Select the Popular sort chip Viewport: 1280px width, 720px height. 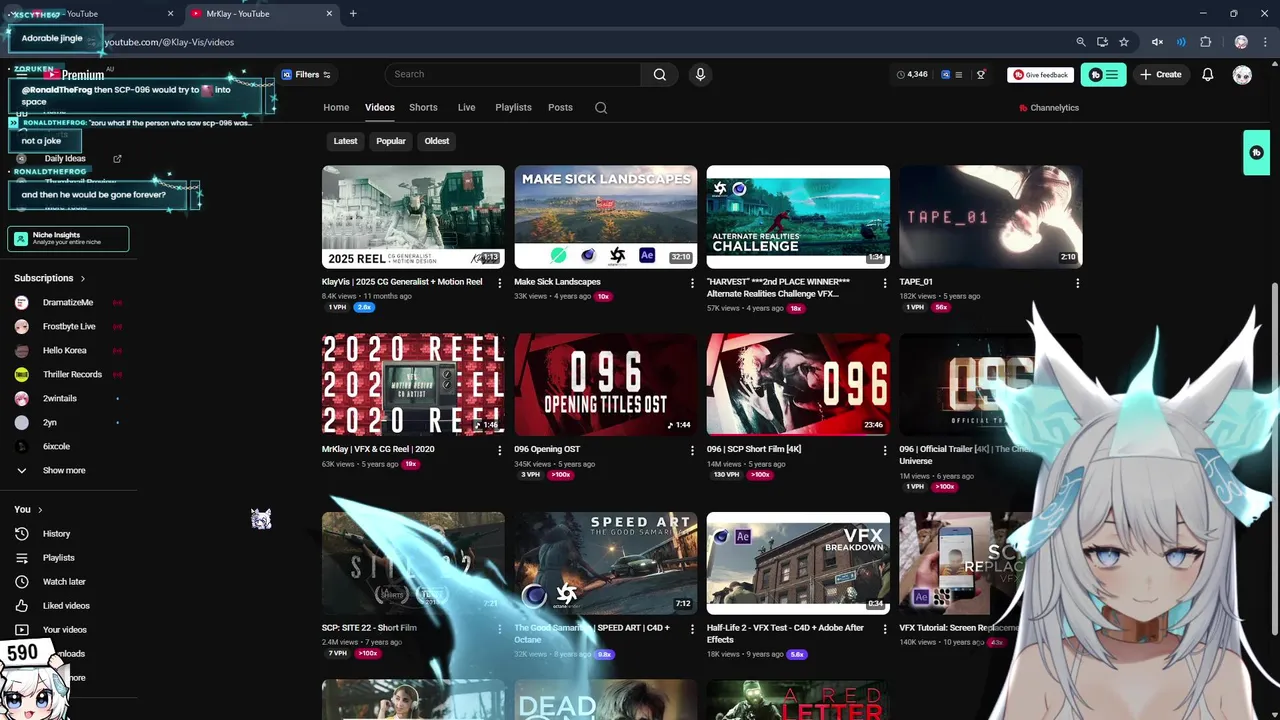tap(391, 141)
